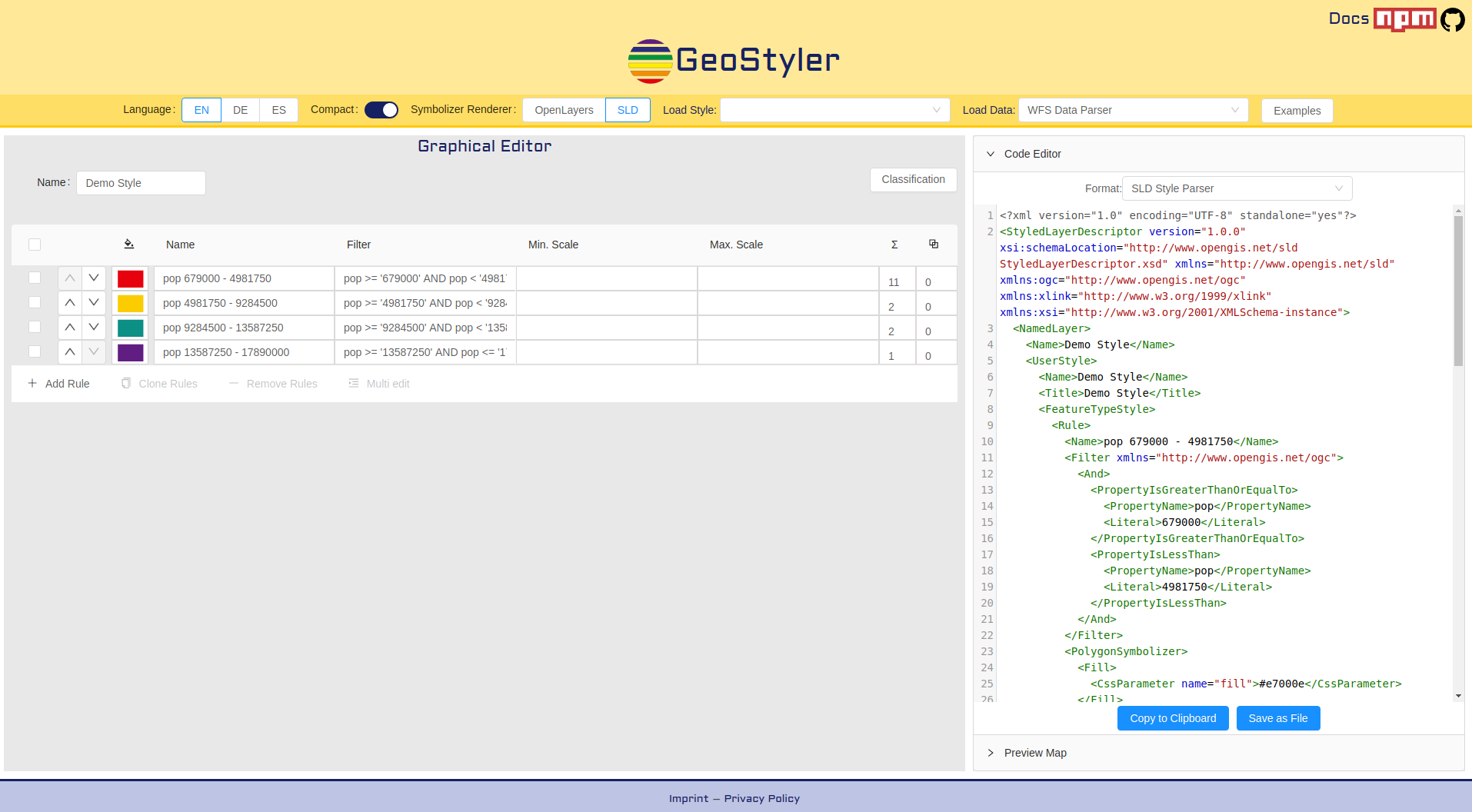Choose SLD symbolizer renderer
1472x812 pixels.
tap(628, 110)
